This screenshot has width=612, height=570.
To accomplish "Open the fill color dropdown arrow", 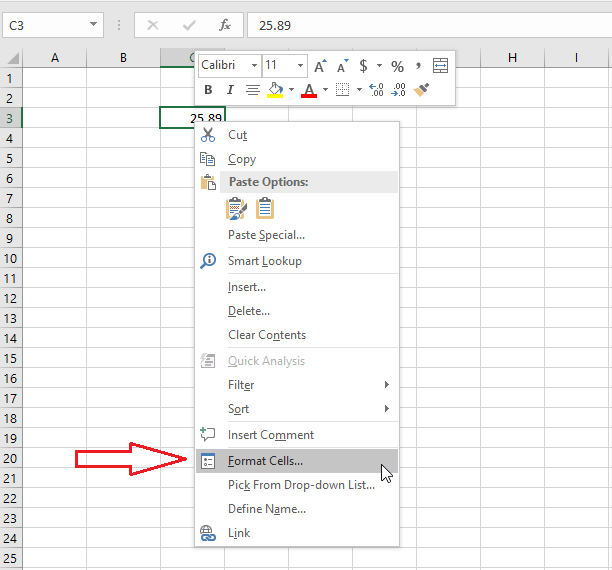I will 291,90.
